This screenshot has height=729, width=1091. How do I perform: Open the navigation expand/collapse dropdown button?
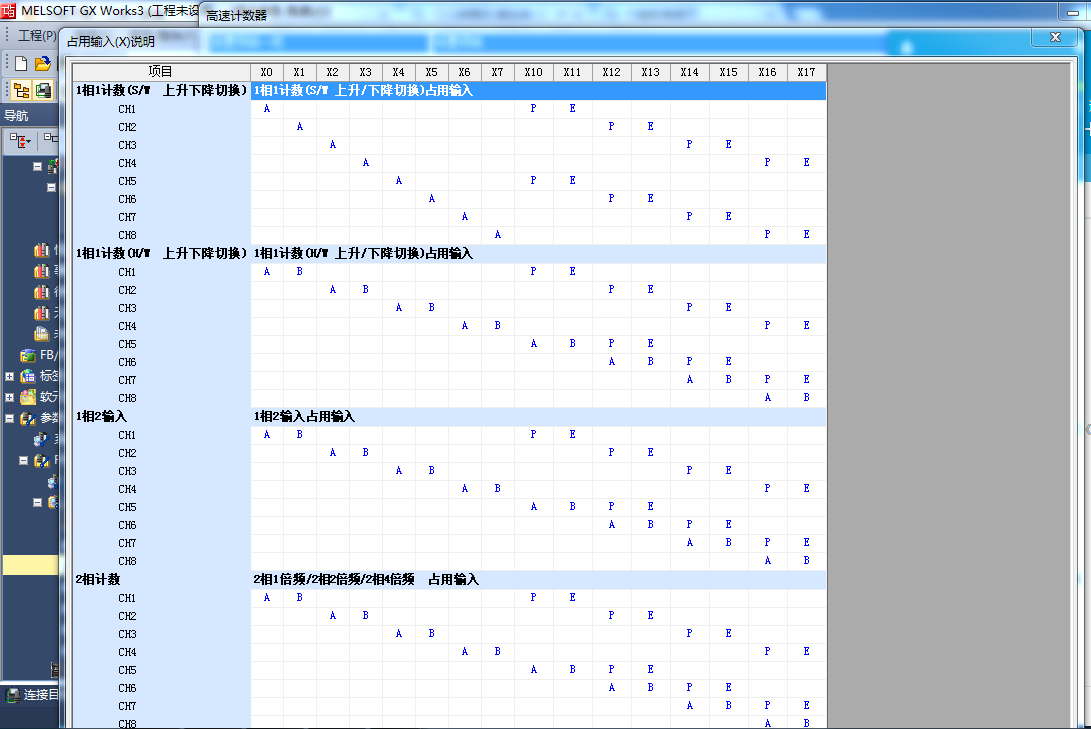click(x=22, y=141)
